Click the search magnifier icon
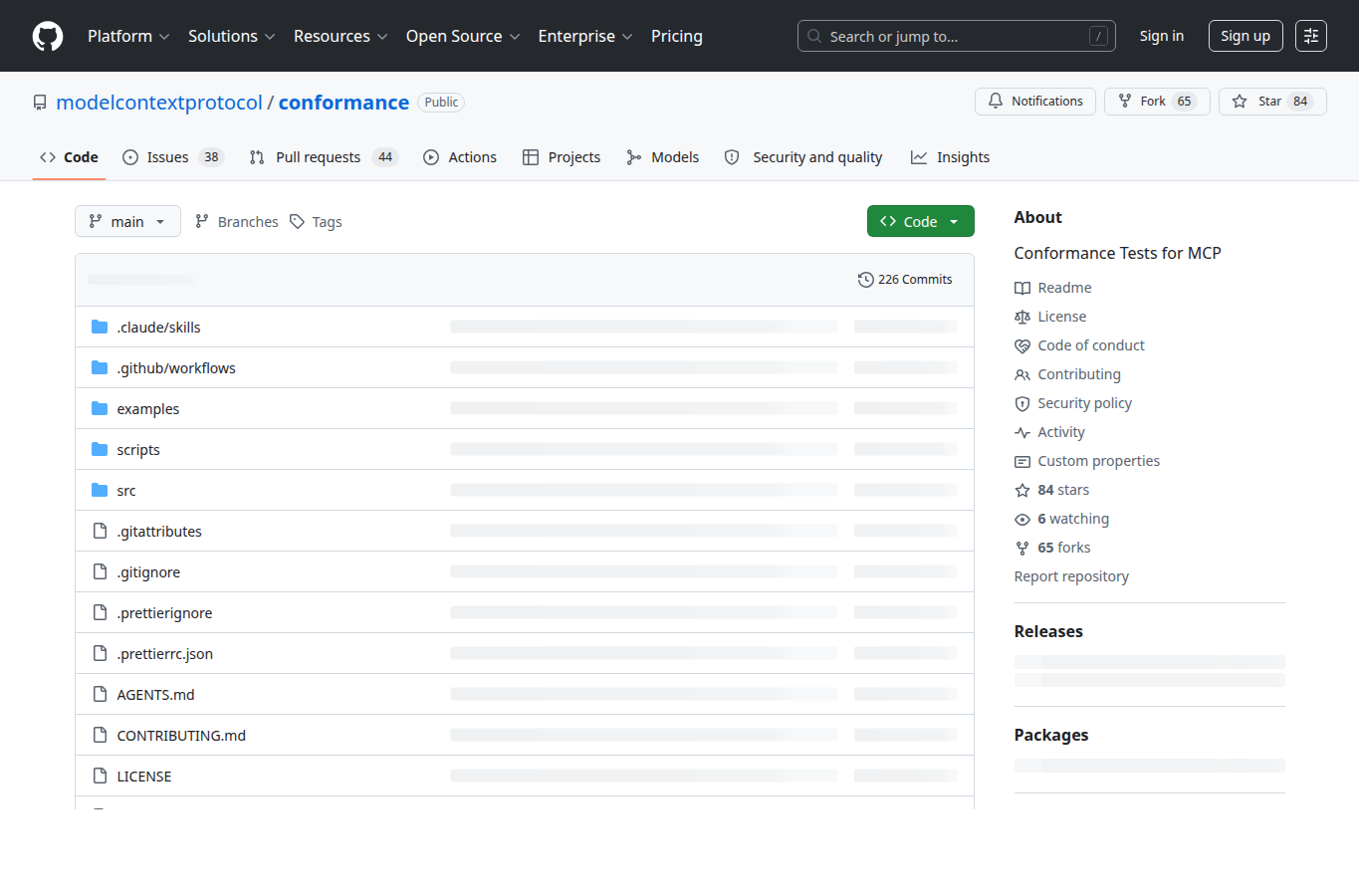1359x896 pixels. (x=814, y=36)
